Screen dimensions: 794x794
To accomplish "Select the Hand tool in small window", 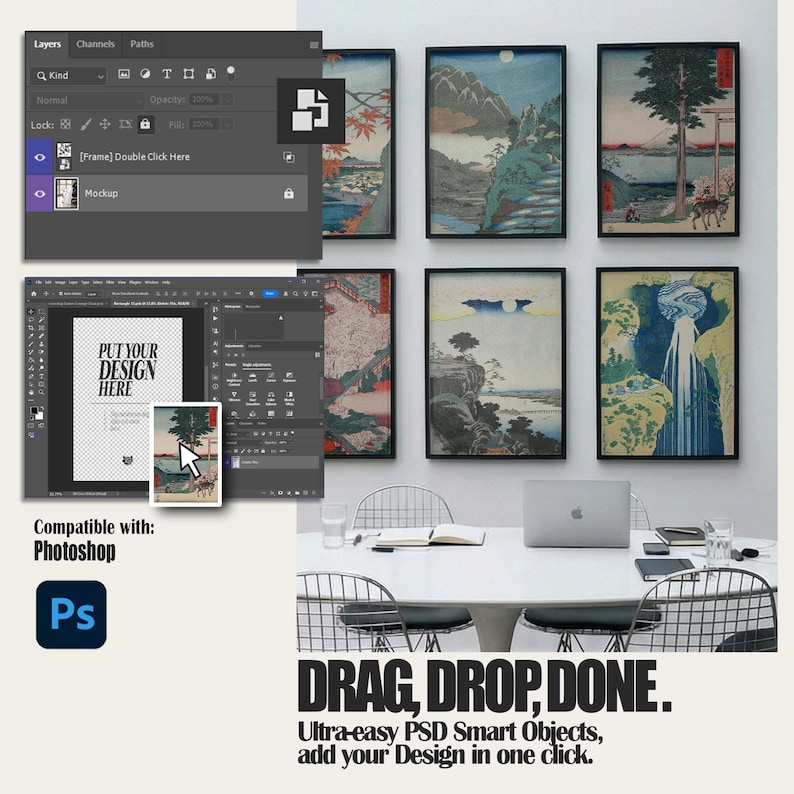I will (x=31, y=392).
